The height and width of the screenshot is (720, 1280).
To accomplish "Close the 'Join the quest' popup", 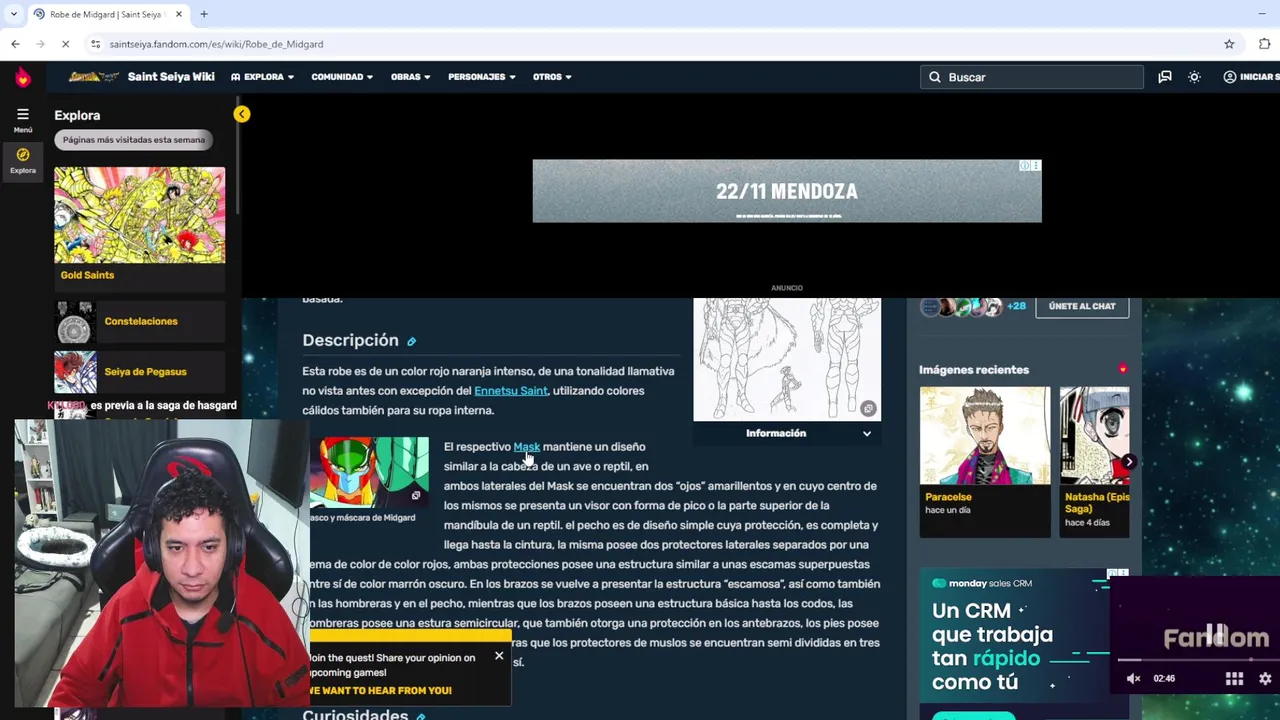I will [x=499, y=656].
